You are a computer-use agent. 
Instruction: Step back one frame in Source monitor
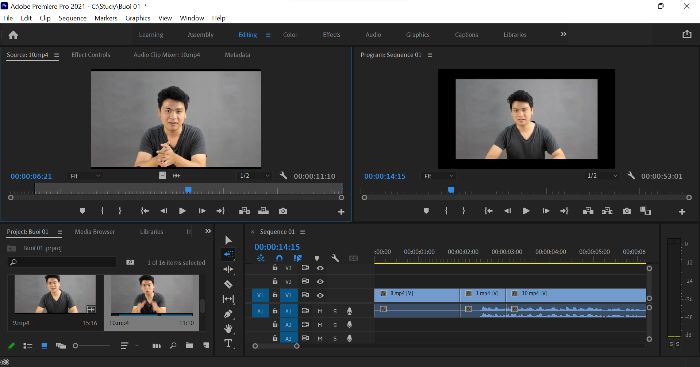tap(164, 211)
